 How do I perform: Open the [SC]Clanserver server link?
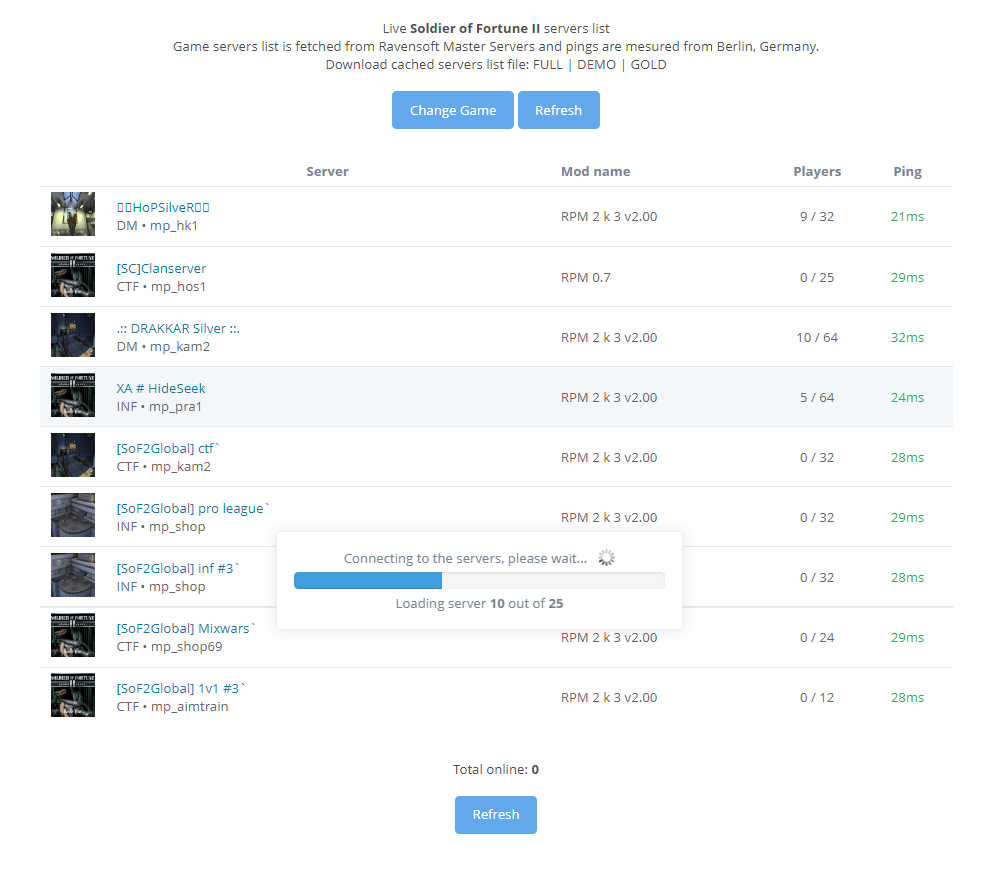161,268
